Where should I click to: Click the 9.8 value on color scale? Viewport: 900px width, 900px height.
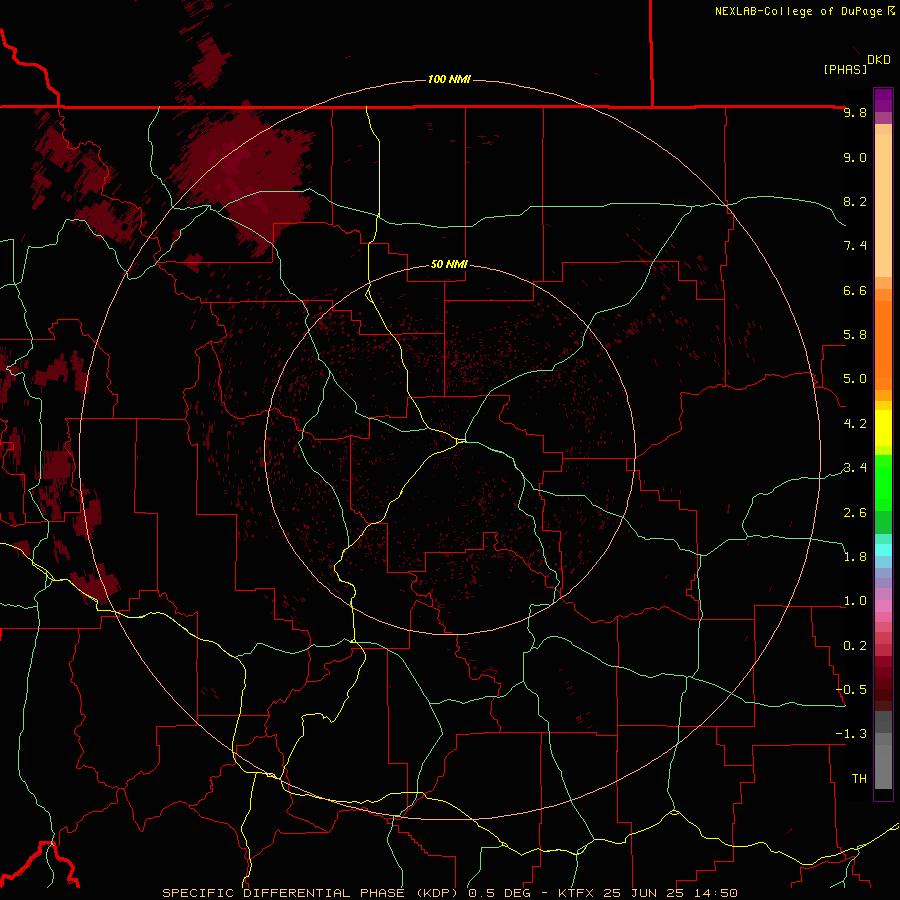[x=855, y=112]
